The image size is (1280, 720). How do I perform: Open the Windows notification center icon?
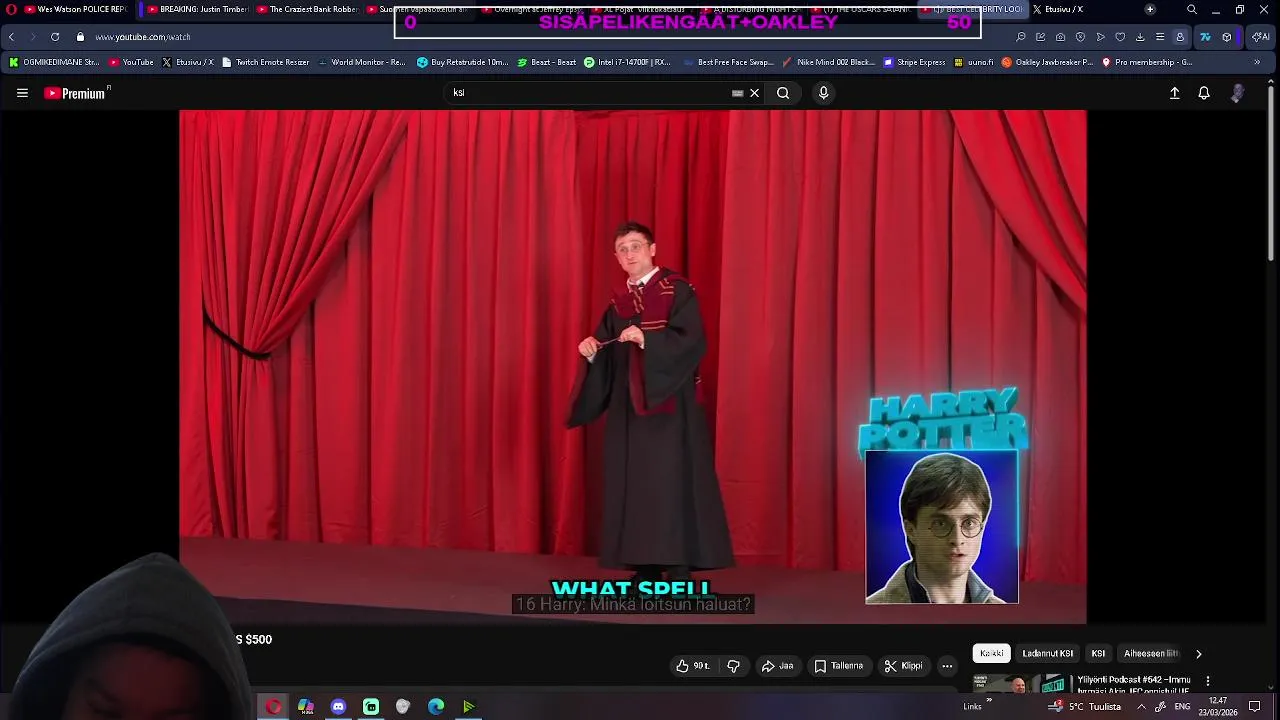[x=1255, y=706]
